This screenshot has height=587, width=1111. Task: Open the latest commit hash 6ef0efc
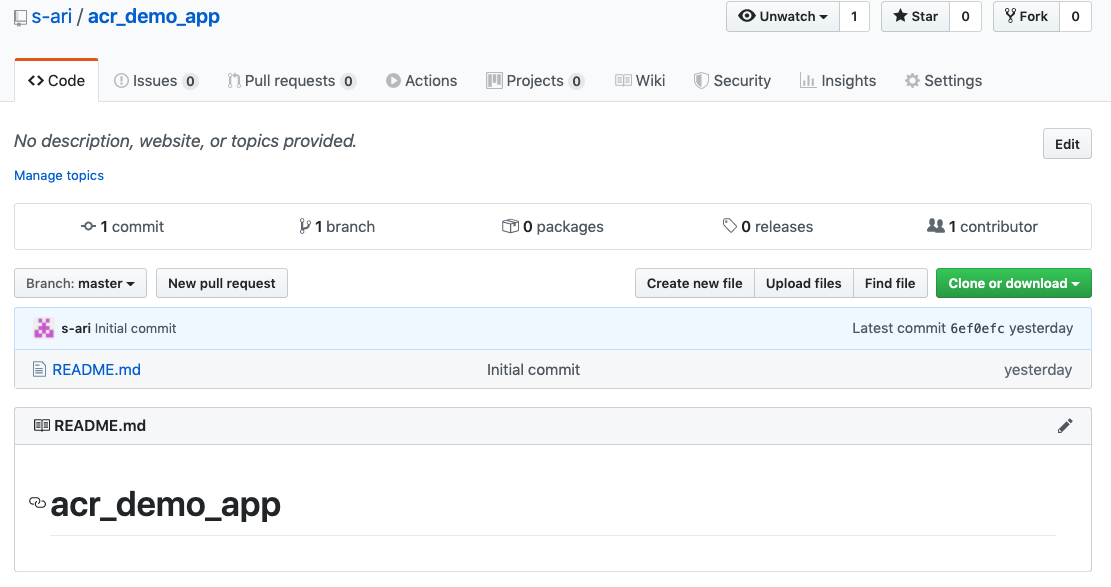pyautogui.click(x=977, y=328)
